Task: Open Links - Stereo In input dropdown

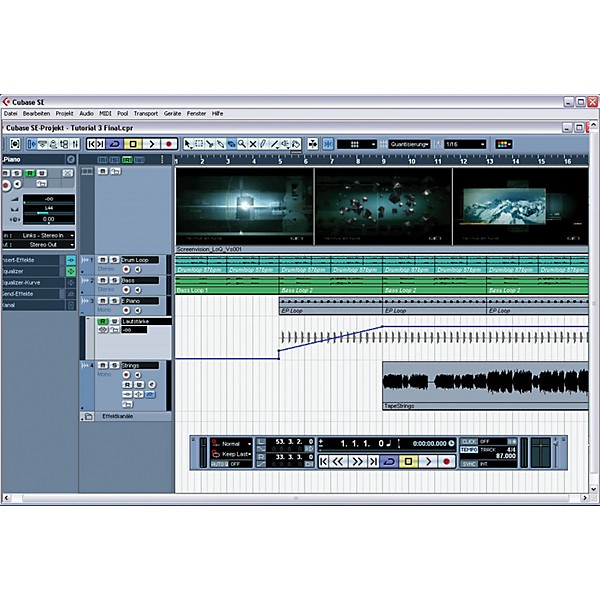Action: coord(39,235)
